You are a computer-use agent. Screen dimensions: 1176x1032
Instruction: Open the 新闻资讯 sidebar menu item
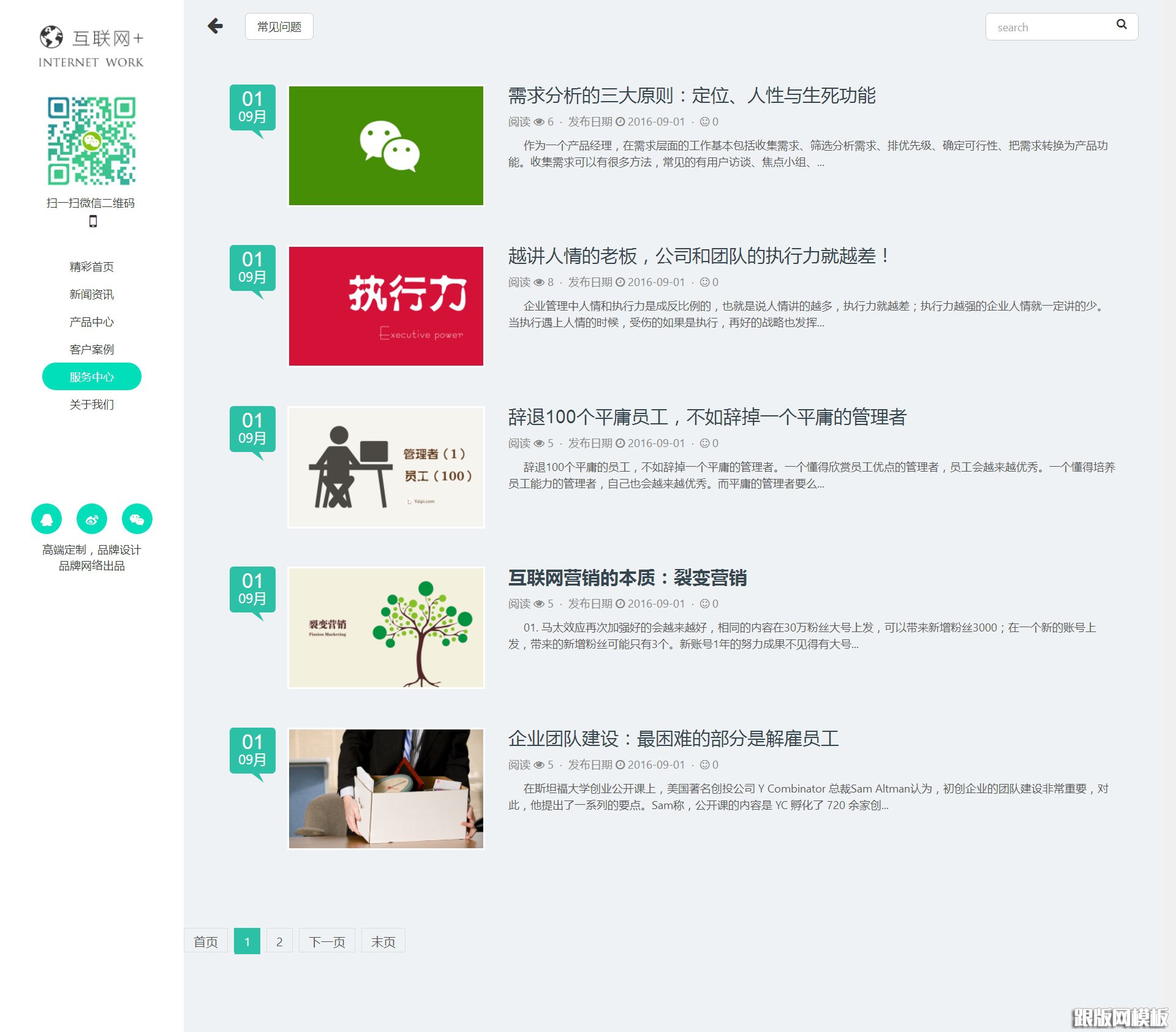[92, 294]
